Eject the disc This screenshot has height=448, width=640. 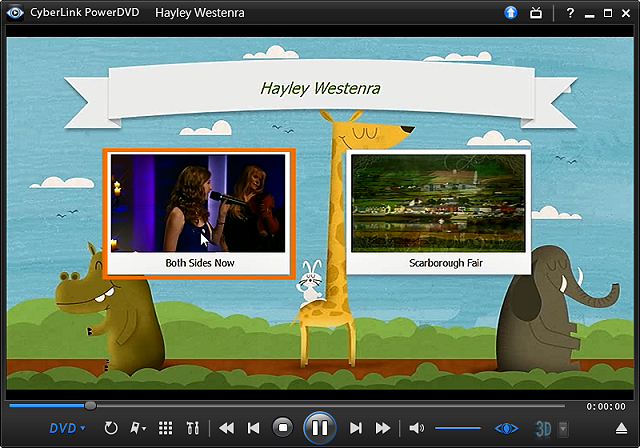pyautogui.click(x=621, y=429)
